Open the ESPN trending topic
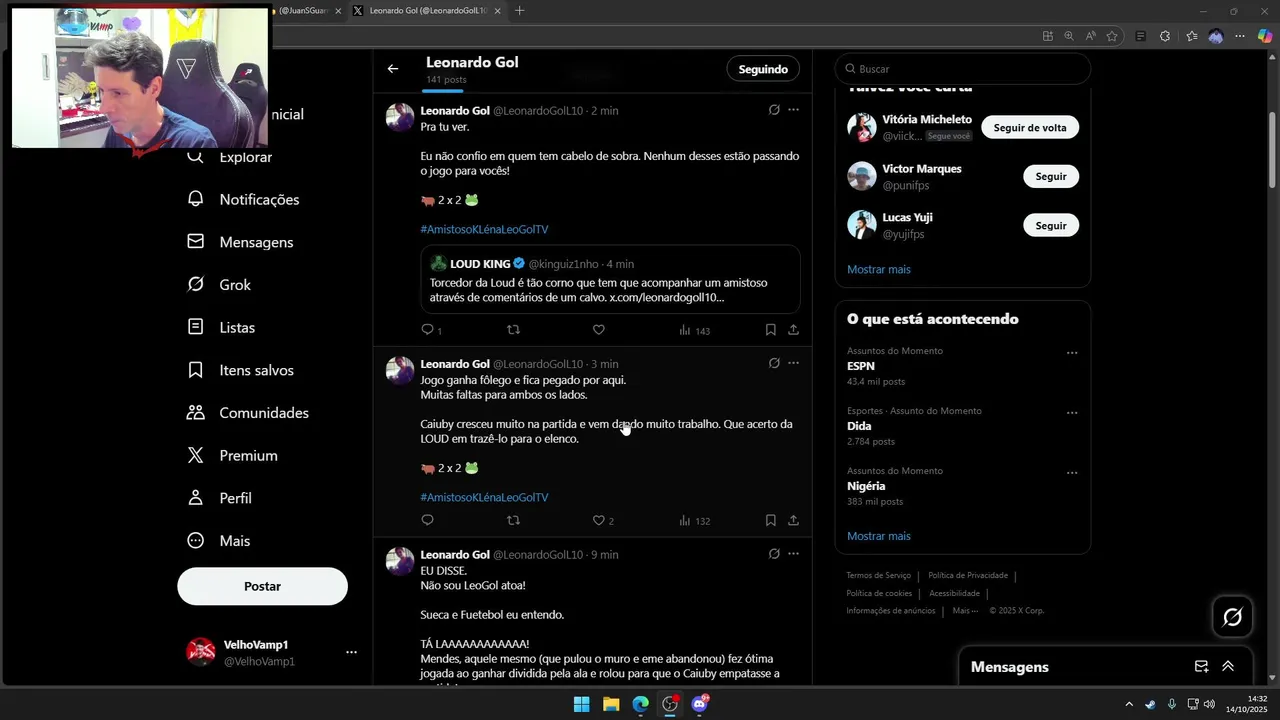Viewport: 1280px width, 720px height. (962, 366)
